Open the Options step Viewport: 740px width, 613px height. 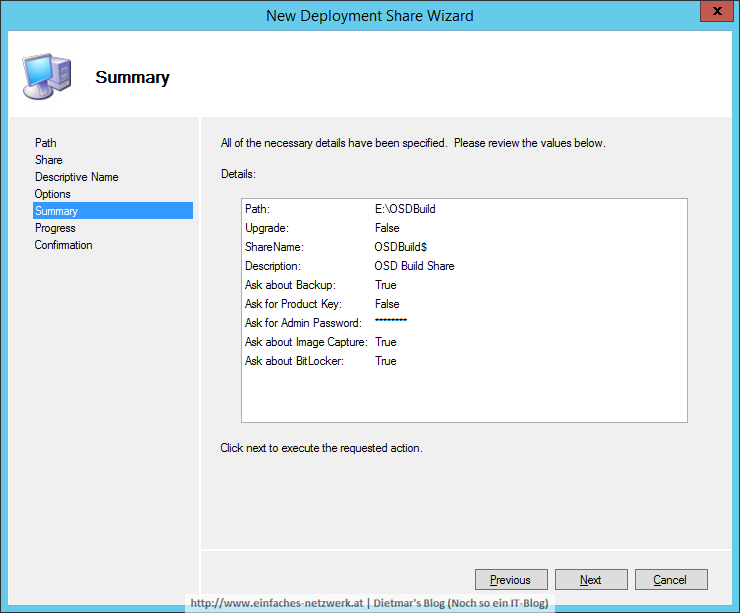click(52, 193)
